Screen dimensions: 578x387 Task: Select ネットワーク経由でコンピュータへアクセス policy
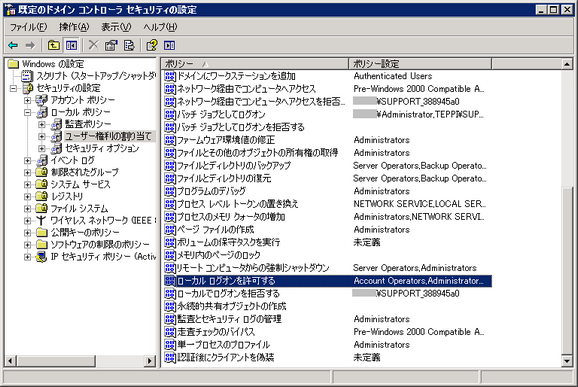pos(246,89)
